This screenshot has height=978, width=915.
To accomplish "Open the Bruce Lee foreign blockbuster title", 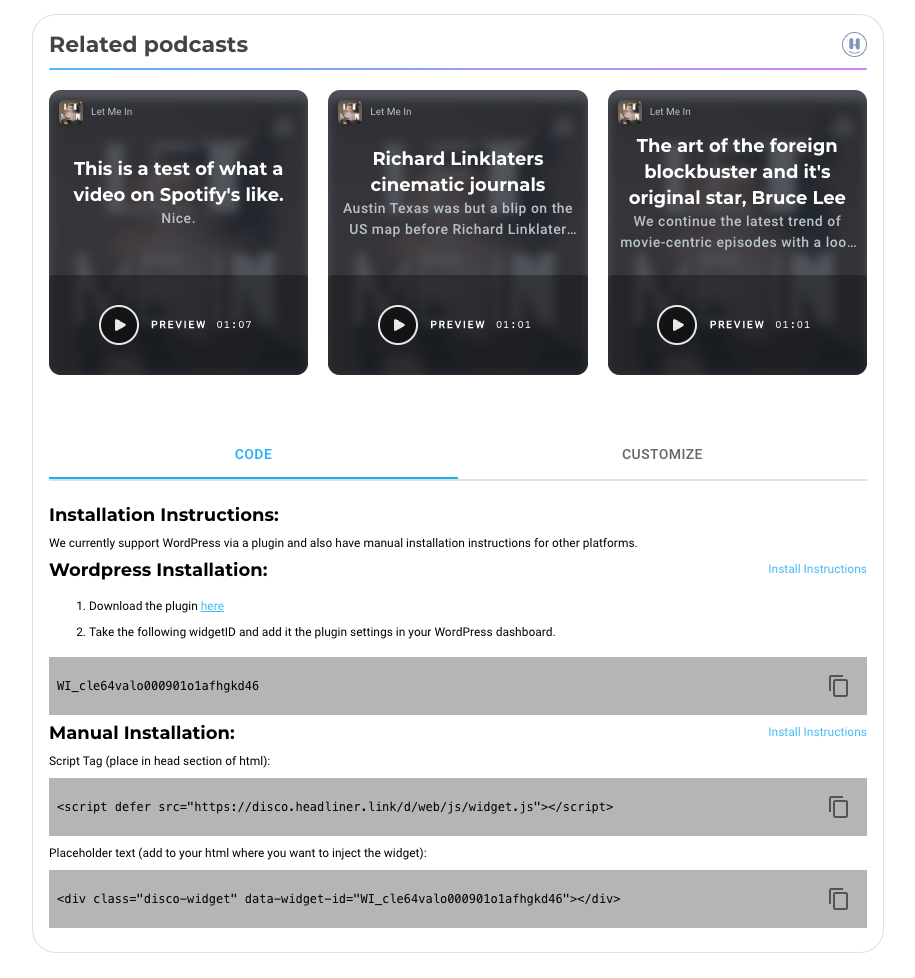I will coord(737,172).
